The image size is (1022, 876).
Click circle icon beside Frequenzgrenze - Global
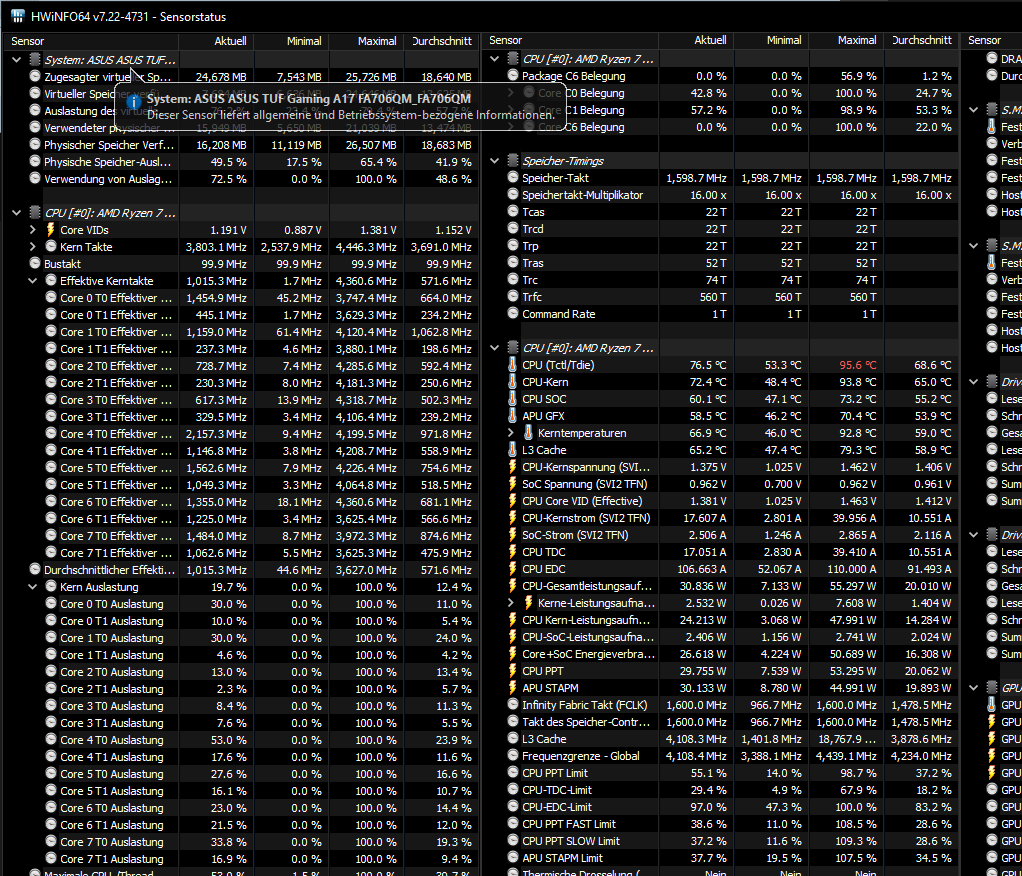pos(513,755)
